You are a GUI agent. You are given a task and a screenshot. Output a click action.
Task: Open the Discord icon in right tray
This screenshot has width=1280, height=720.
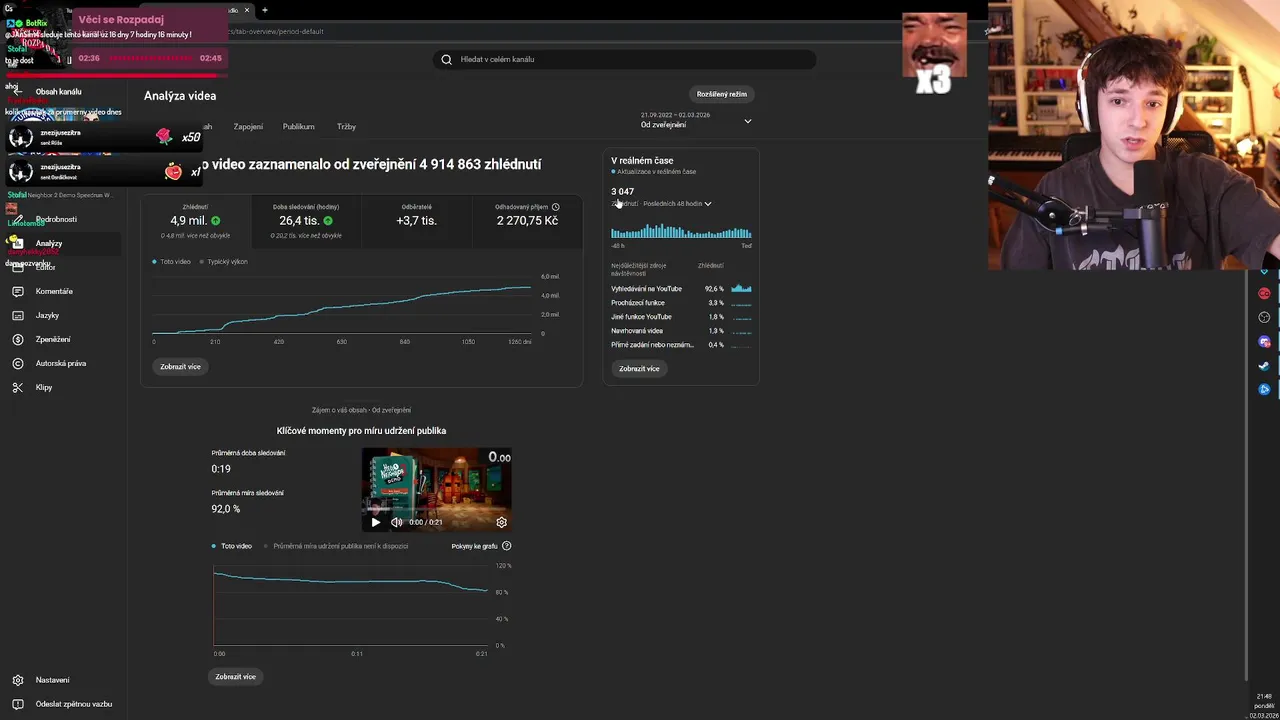(1264, 342)
